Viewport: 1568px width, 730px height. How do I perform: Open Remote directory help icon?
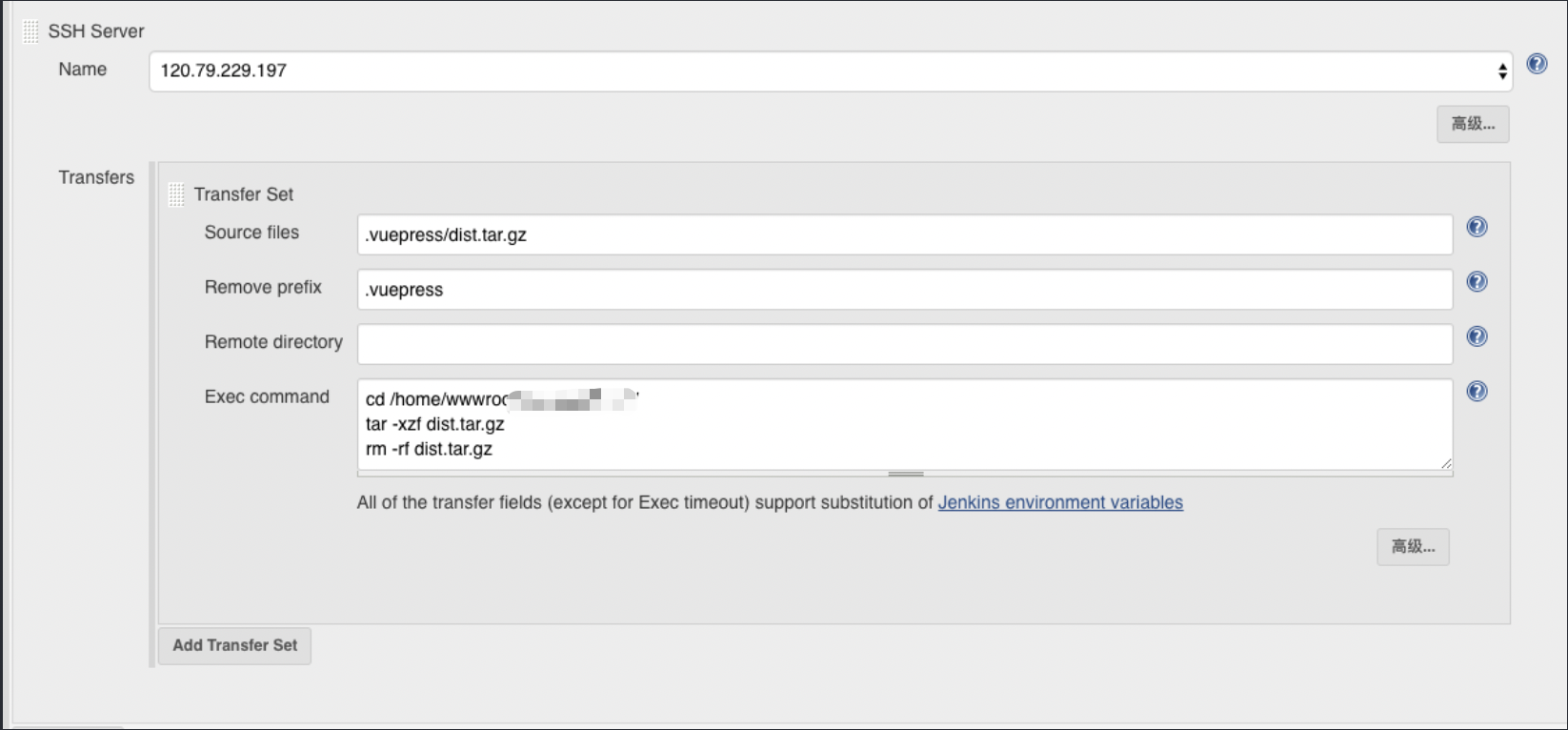point(1477,336)
